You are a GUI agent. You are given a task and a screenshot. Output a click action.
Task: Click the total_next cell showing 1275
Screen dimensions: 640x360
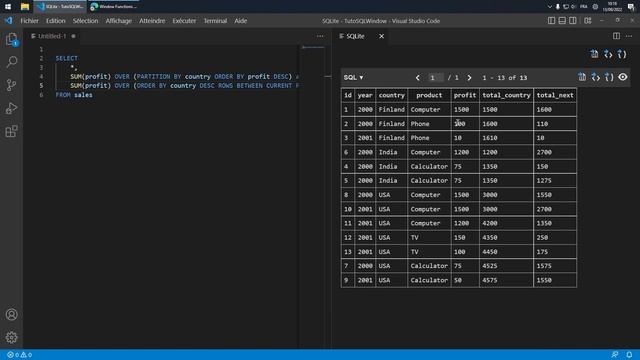pyautogui.click(x=555, y=180)
